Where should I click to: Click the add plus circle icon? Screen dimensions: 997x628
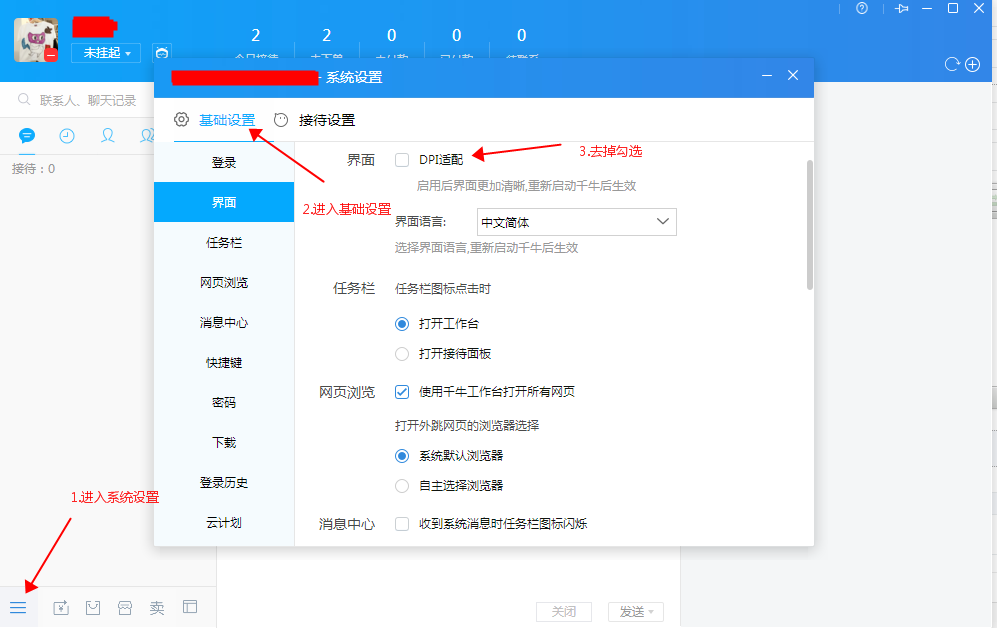click(x=973, y=64)
